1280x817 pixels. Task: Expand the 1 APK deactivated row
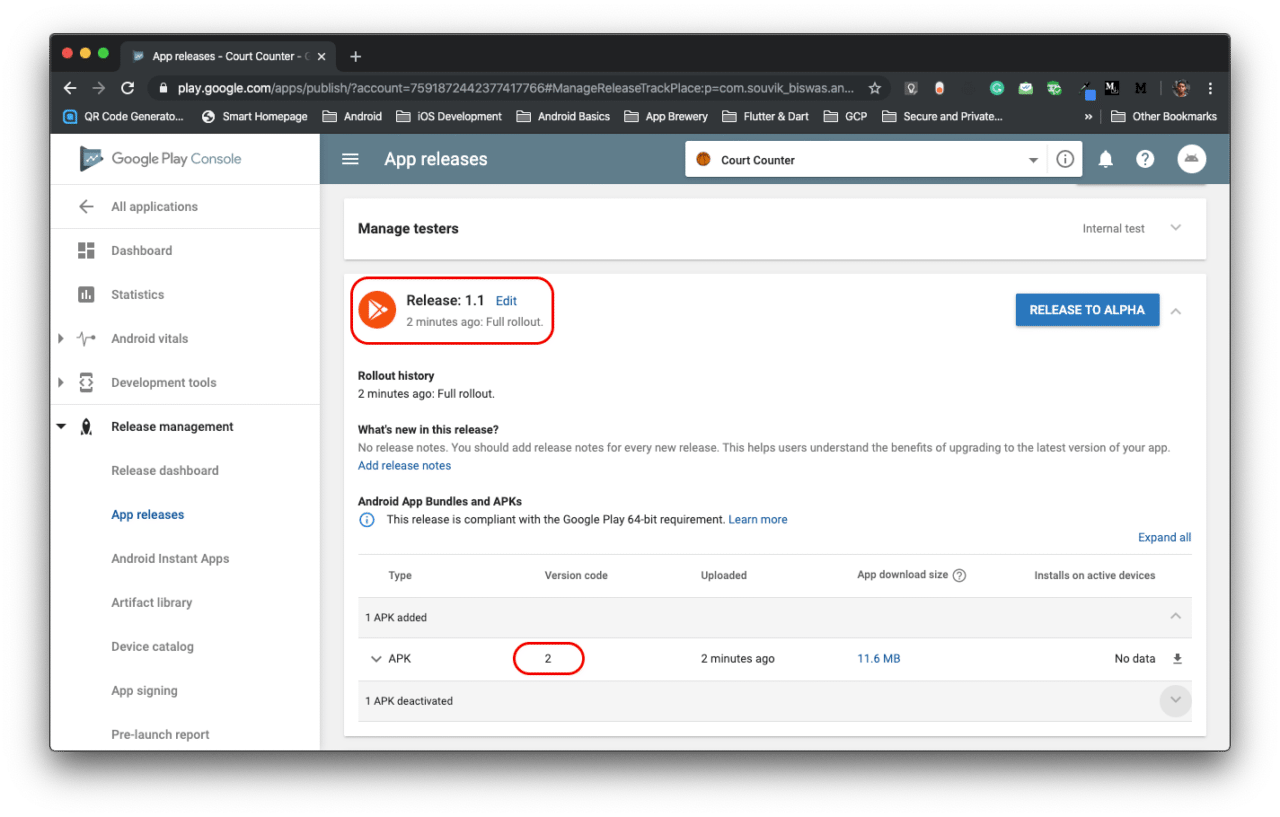click(x=1176, y=700)
